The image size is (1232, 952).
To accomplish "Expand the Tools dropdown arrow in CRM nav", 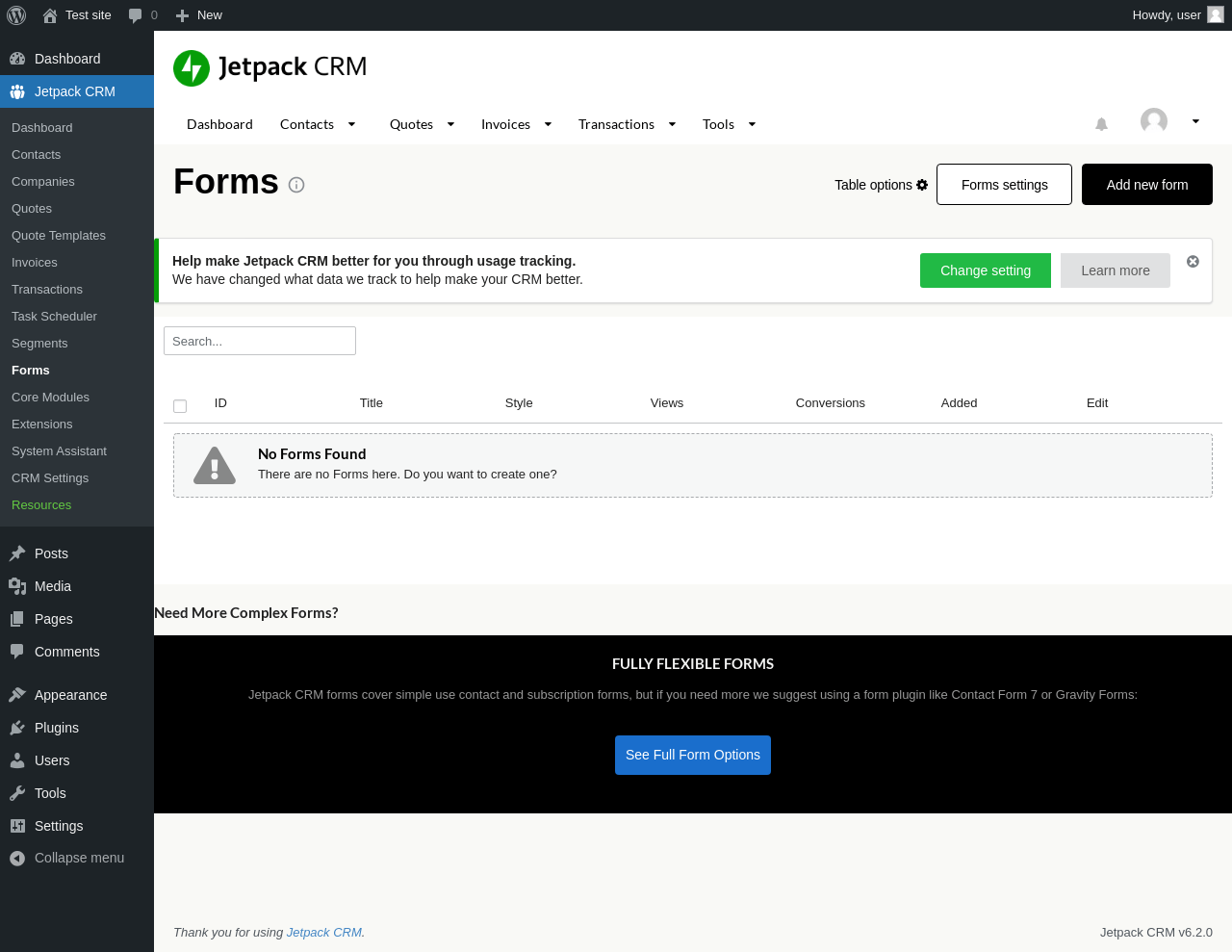I will [752, 124].
